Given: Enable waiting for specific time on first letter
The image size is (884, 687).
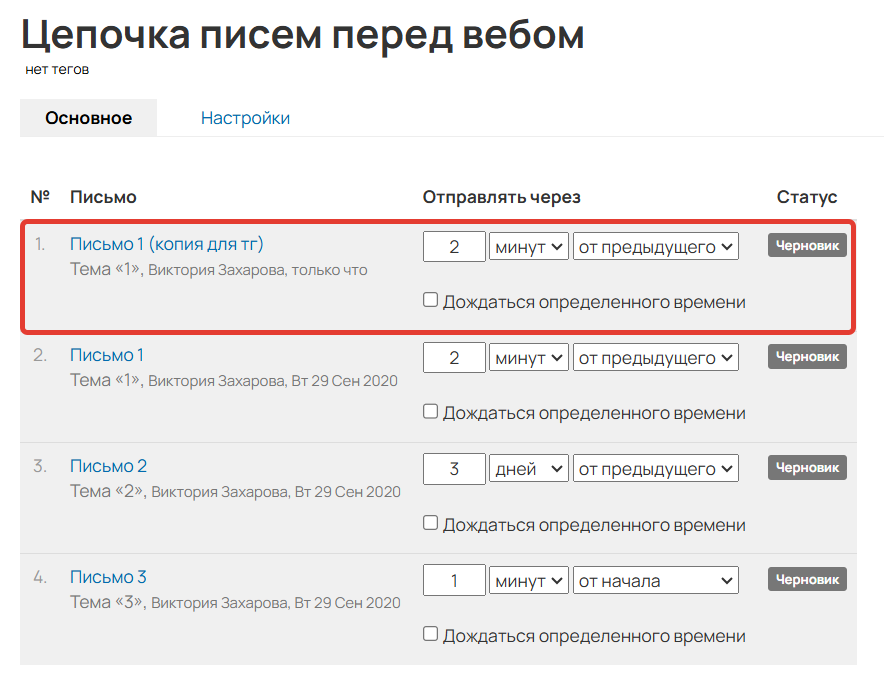Looking at the screenshot, I should click(x=430, y=299).
